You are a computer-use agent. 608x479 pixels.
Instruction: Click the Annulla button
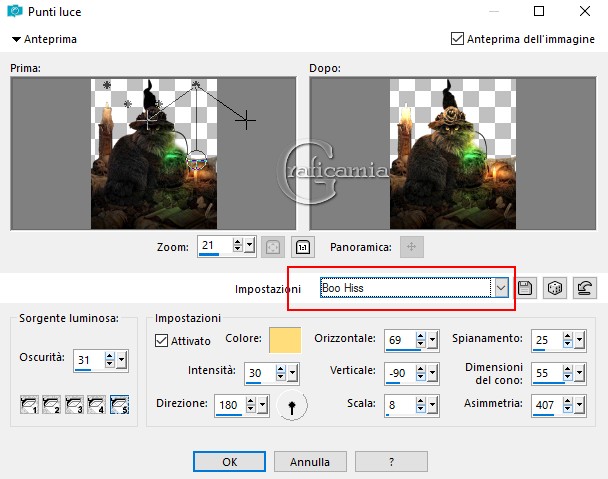(310, 462)
